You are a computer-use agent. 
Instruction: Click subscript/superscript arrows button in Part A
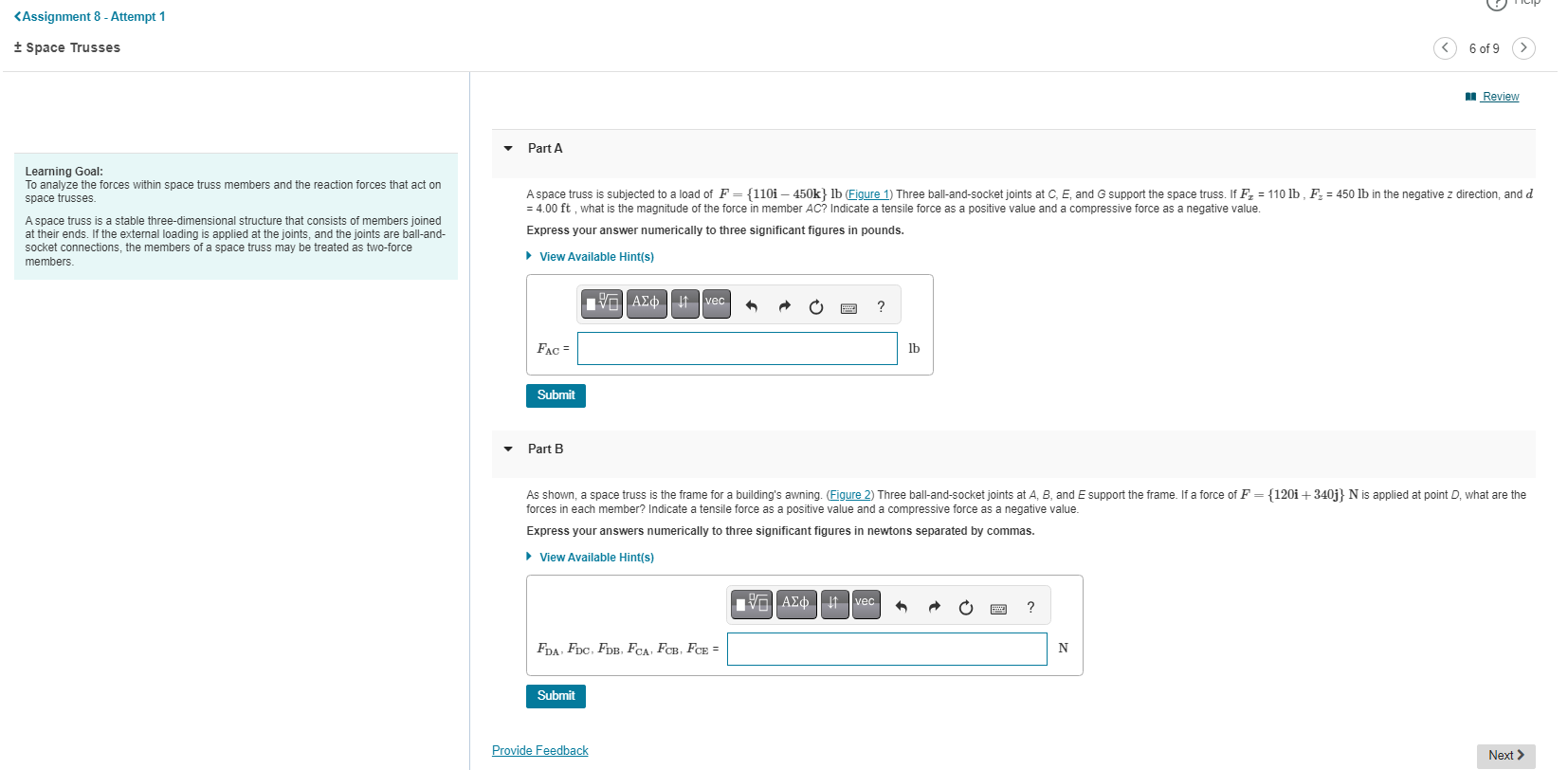(x=684, y=303)
